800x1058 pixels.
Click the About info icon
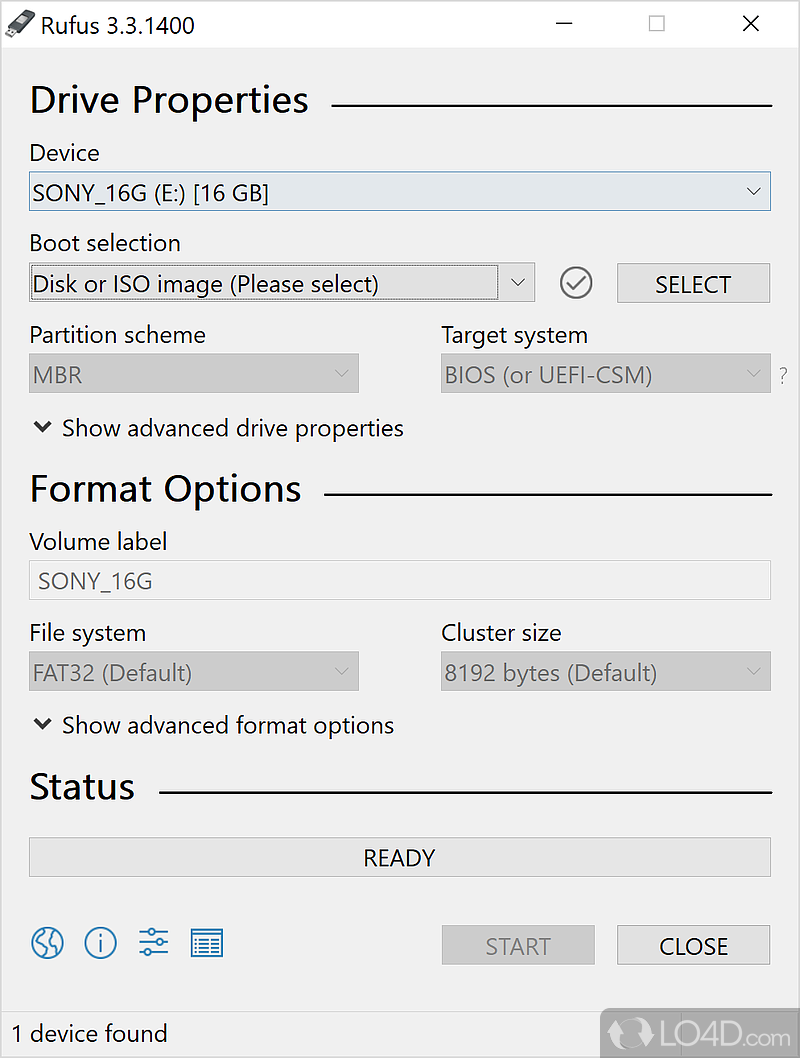pyautogui.click(x=100, y=942)
